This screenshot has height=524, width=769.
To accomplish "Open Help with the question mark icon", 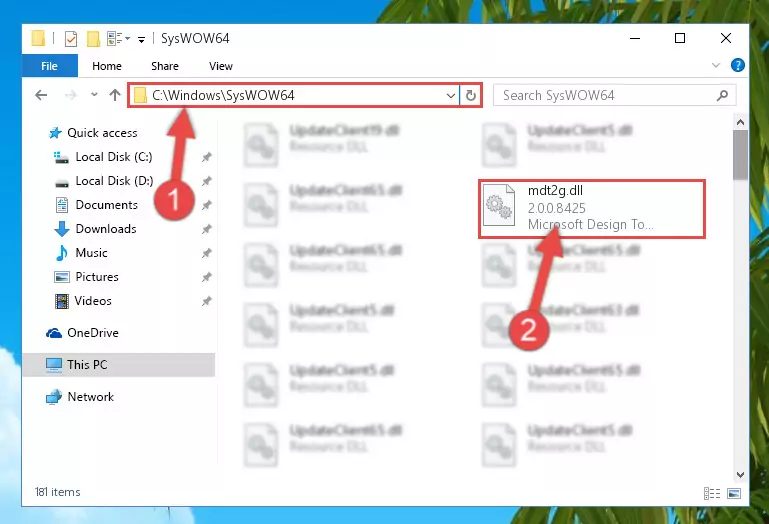I will pos(737,65).
